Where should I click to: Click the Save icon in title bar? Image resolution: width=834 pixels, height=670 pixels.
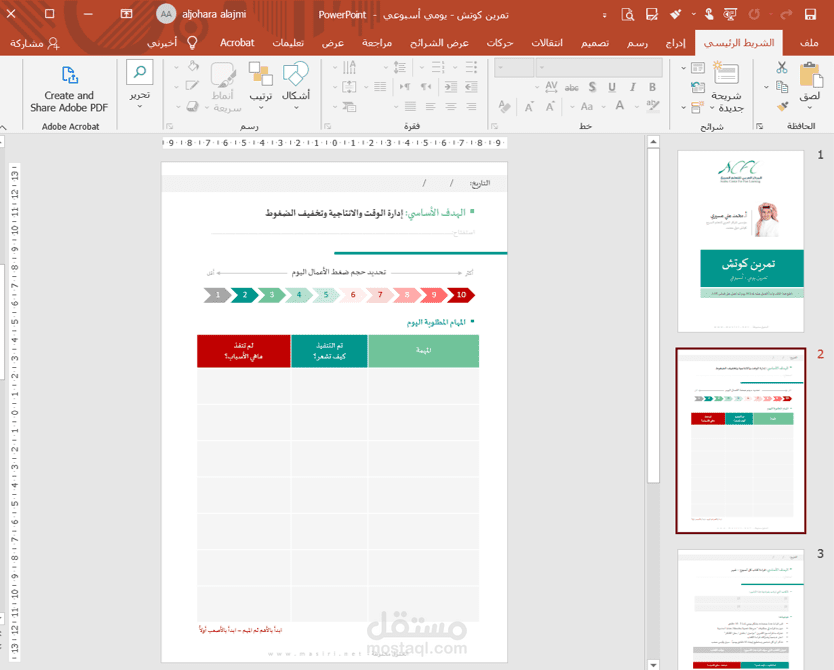click(x=810, y=14)
